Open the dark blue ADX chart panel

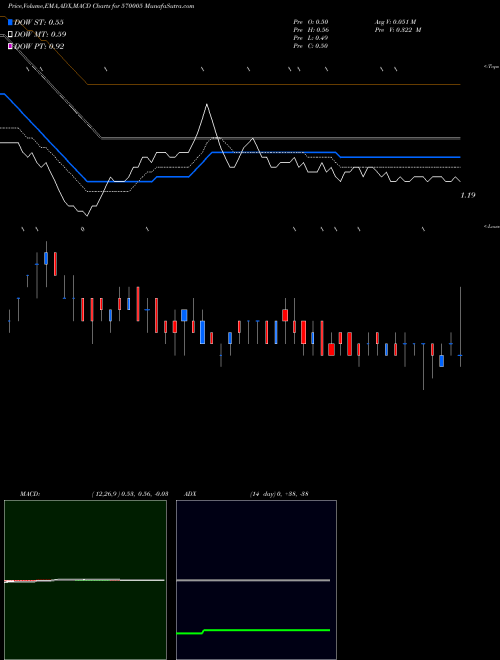tap(256, 580)
